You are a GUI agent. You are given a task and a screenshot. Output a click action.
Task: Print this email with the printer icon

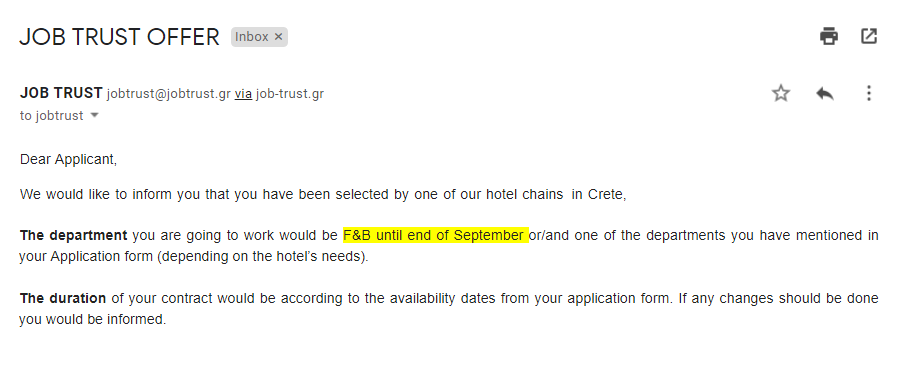tap(829, 36)
